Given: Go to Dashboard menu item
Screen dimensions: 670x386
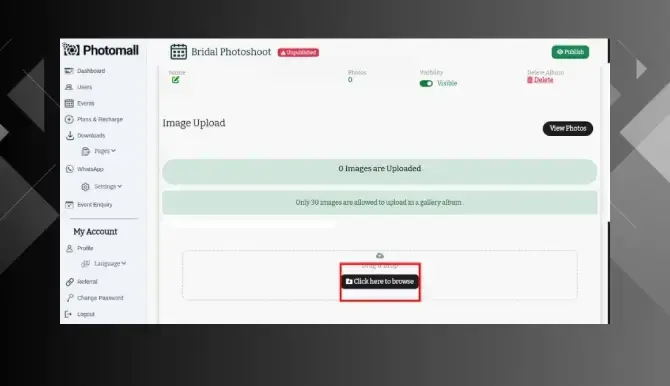Looking at the screenshot, I should [91, 71].
